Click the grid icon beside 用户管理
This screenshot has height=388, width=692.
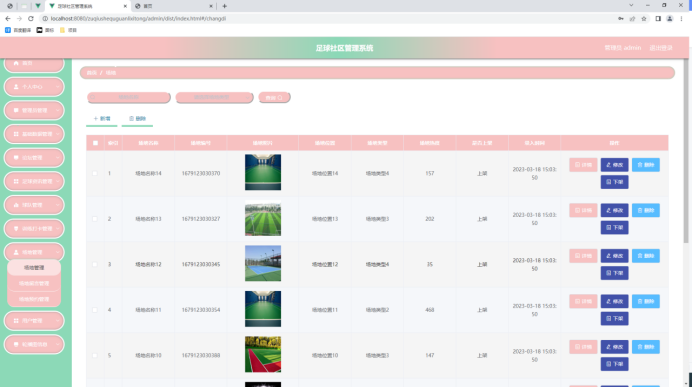[16, 320]
